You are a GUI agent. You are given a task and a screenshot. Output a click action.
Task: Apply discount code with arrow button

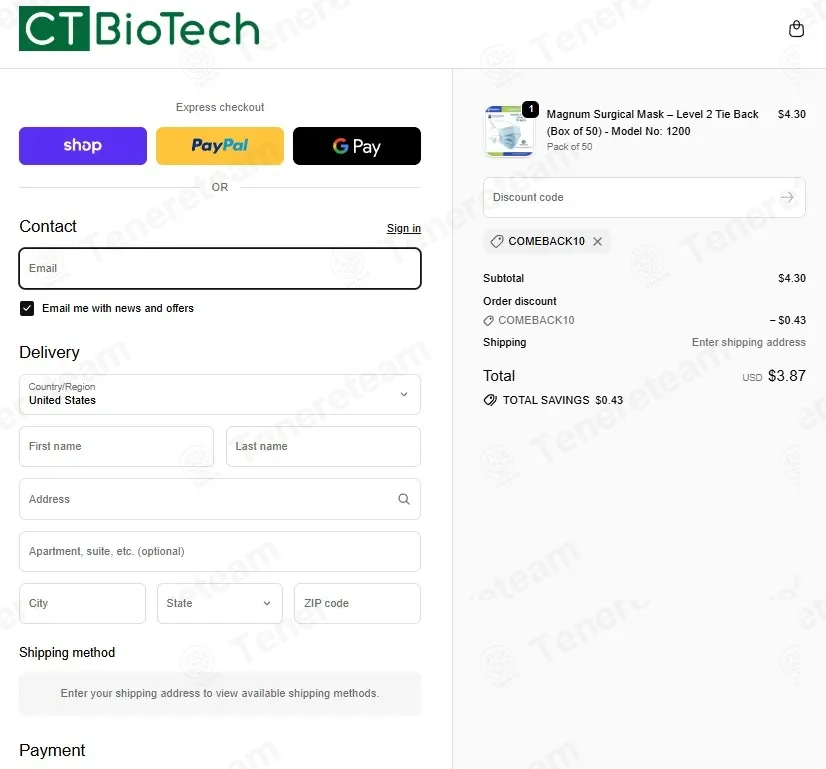click(787, 197)
